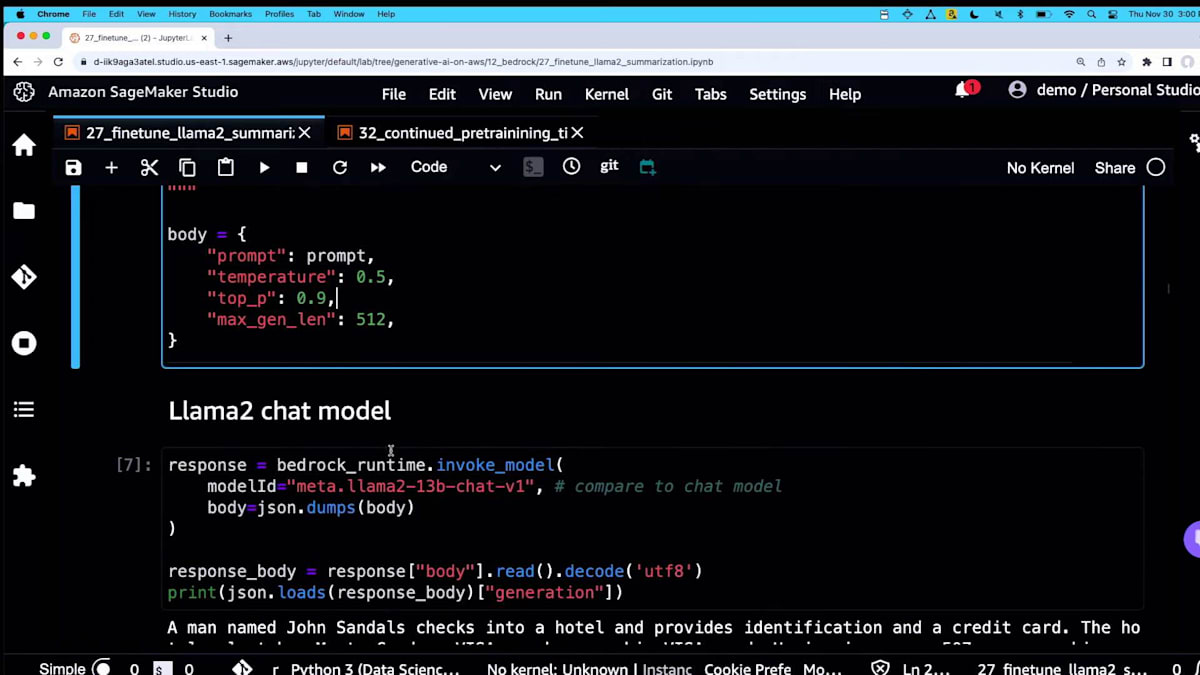
Task: Open notifications bell with red badge
Action: (x=964, y=90)
